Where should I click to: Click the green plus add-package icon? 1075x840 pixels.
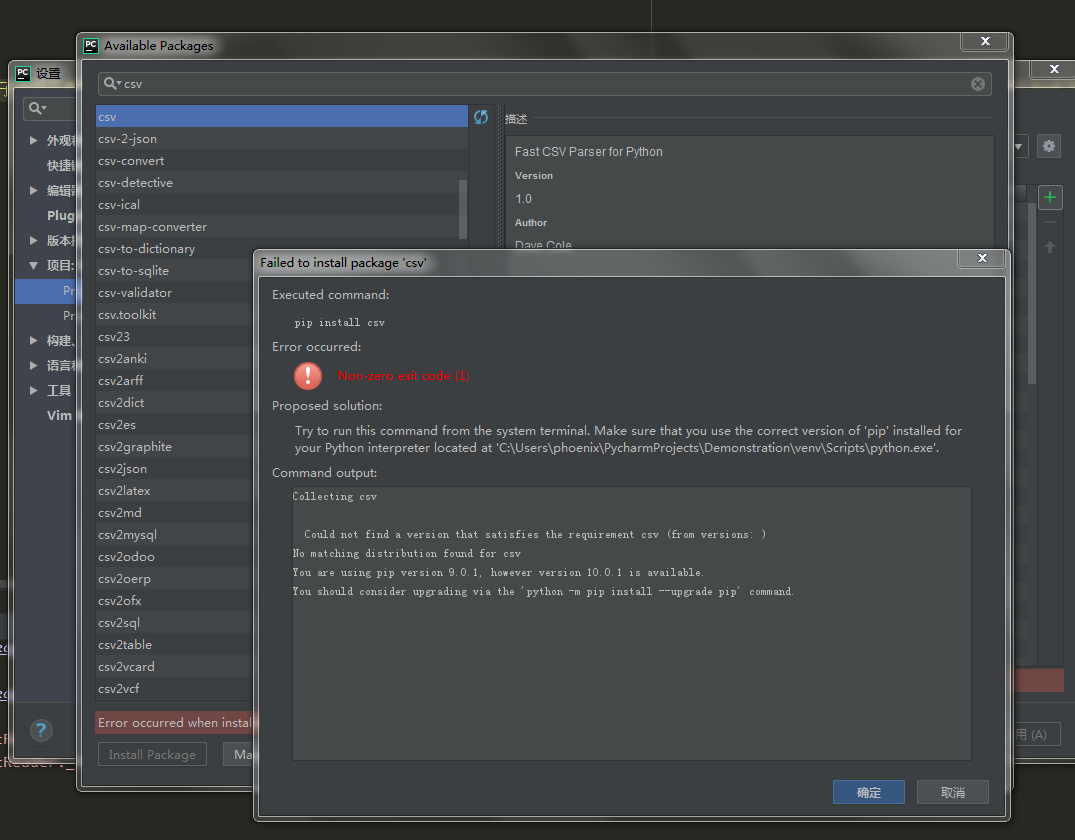[x=1049, y=197]
